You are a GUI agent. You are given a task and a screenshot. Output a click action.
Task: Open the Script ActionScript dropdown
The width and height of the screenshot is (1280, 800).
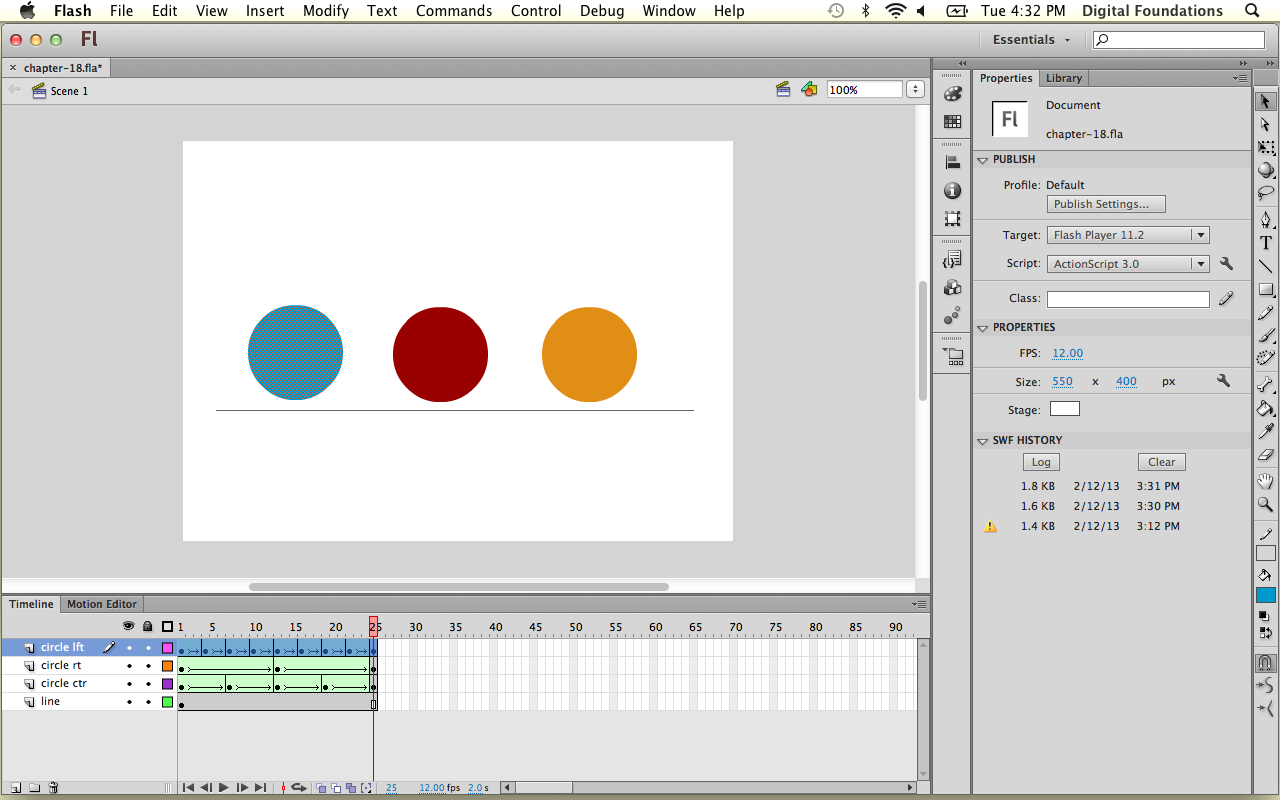[x=1128, y=264]
